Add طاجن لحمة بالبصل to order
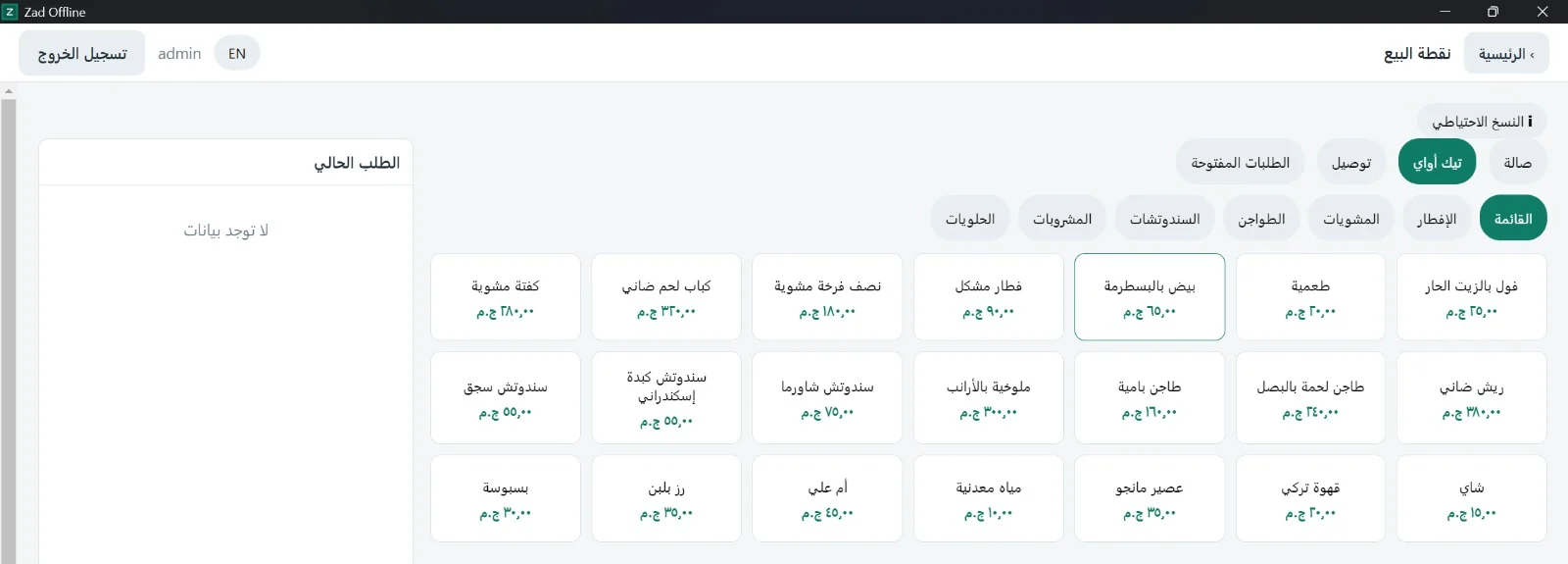This screenshot has width=1568, height=564. (x=1310, y=398)
